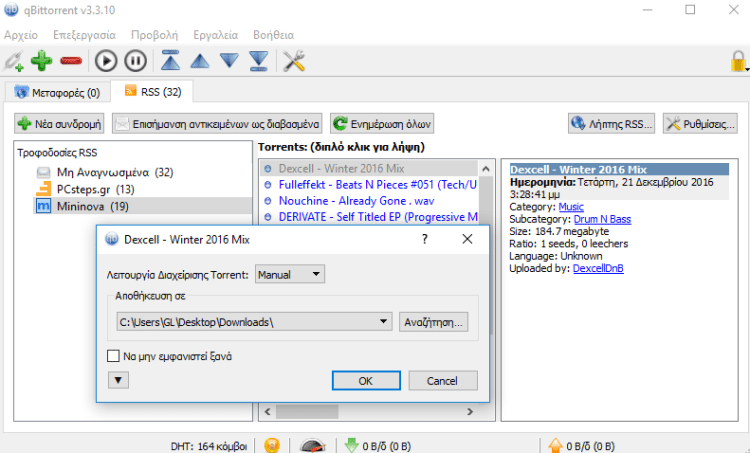Click the add torrent link icon

pos(13,61)
